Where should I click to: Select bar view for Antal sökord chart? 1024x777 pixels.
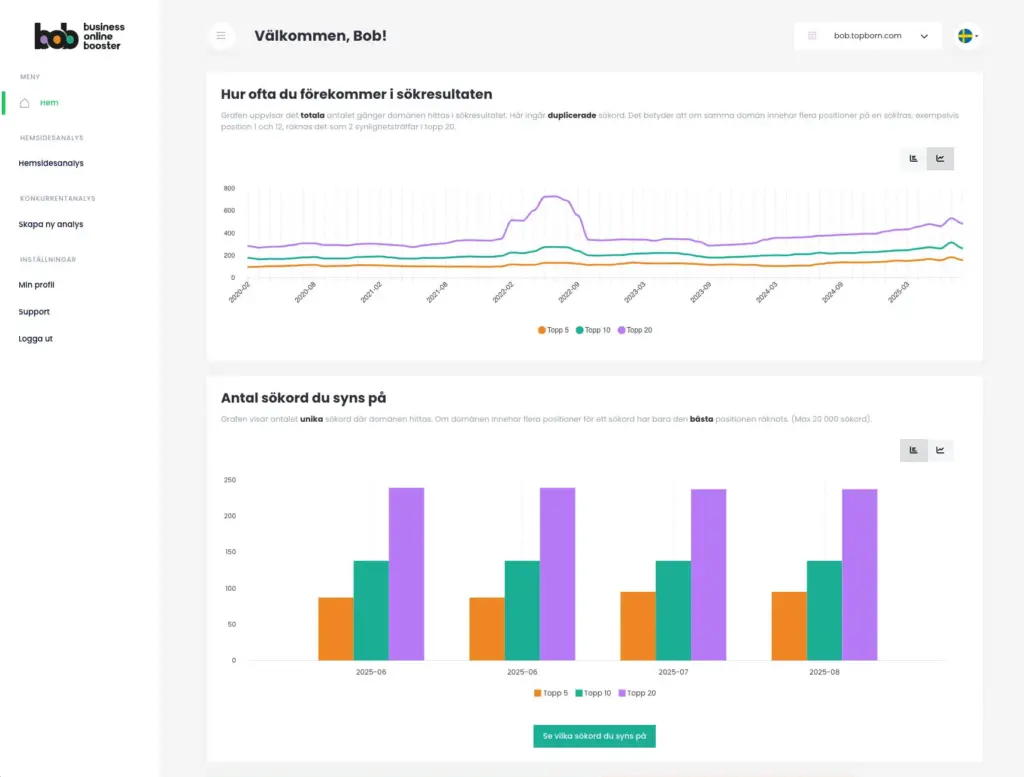pos(913,450)
